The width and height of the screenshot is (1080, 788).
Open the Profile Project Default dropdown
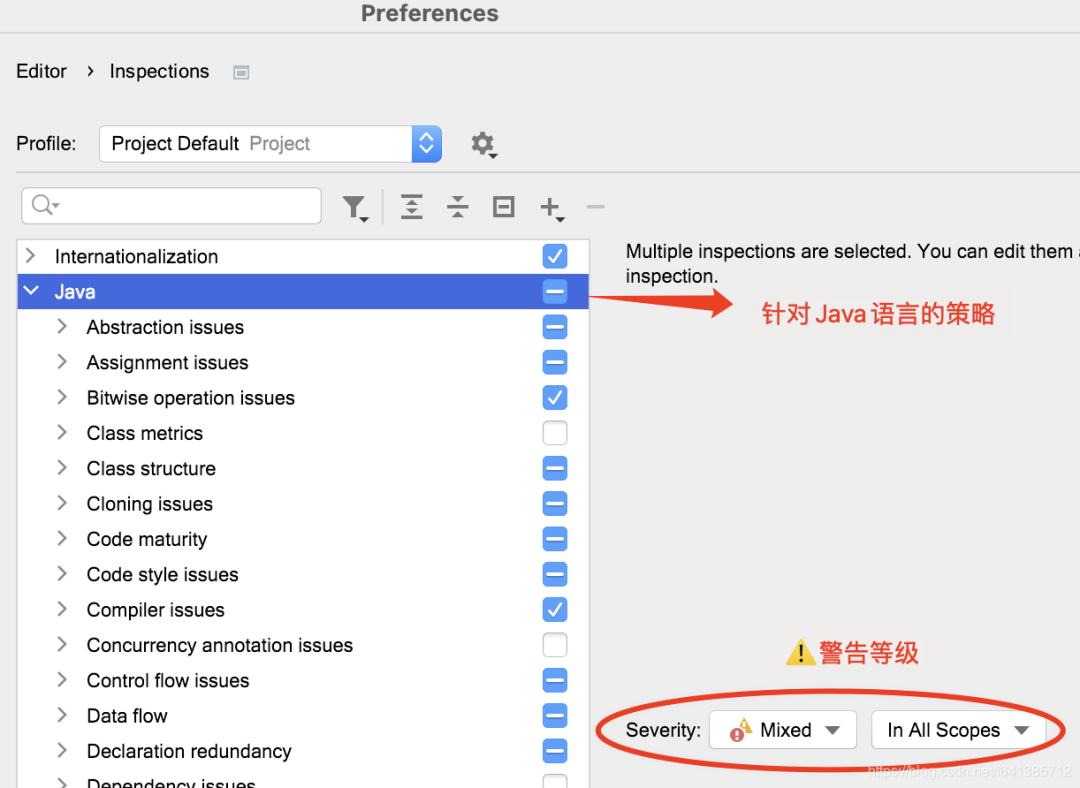pos(270,143)
